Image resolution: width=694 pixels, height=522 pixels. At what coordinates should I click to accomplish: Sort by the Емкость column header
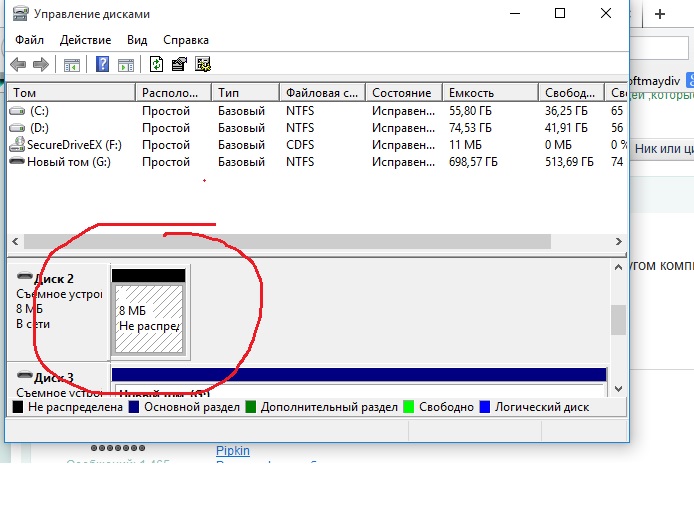pos(490,93)
